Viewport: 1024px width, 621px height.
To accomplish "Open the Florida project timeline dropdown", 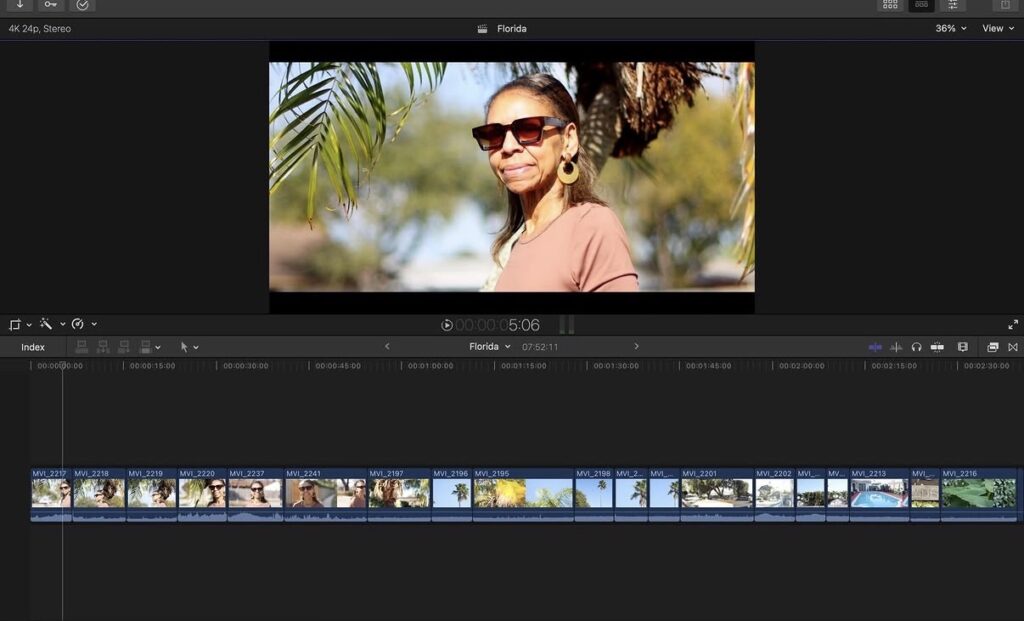I will click(490, 347).
